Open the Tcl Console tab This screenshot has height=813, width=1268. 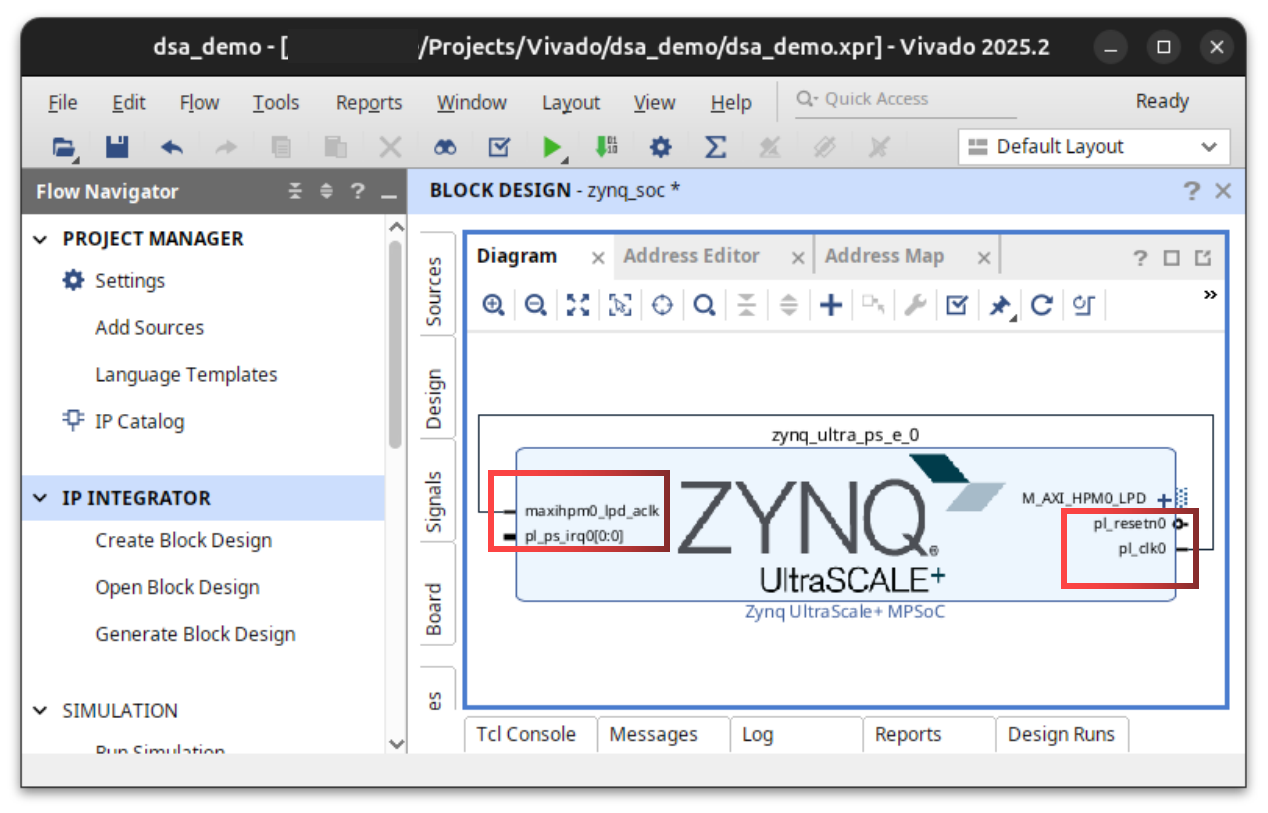click(x=526, y=734)
